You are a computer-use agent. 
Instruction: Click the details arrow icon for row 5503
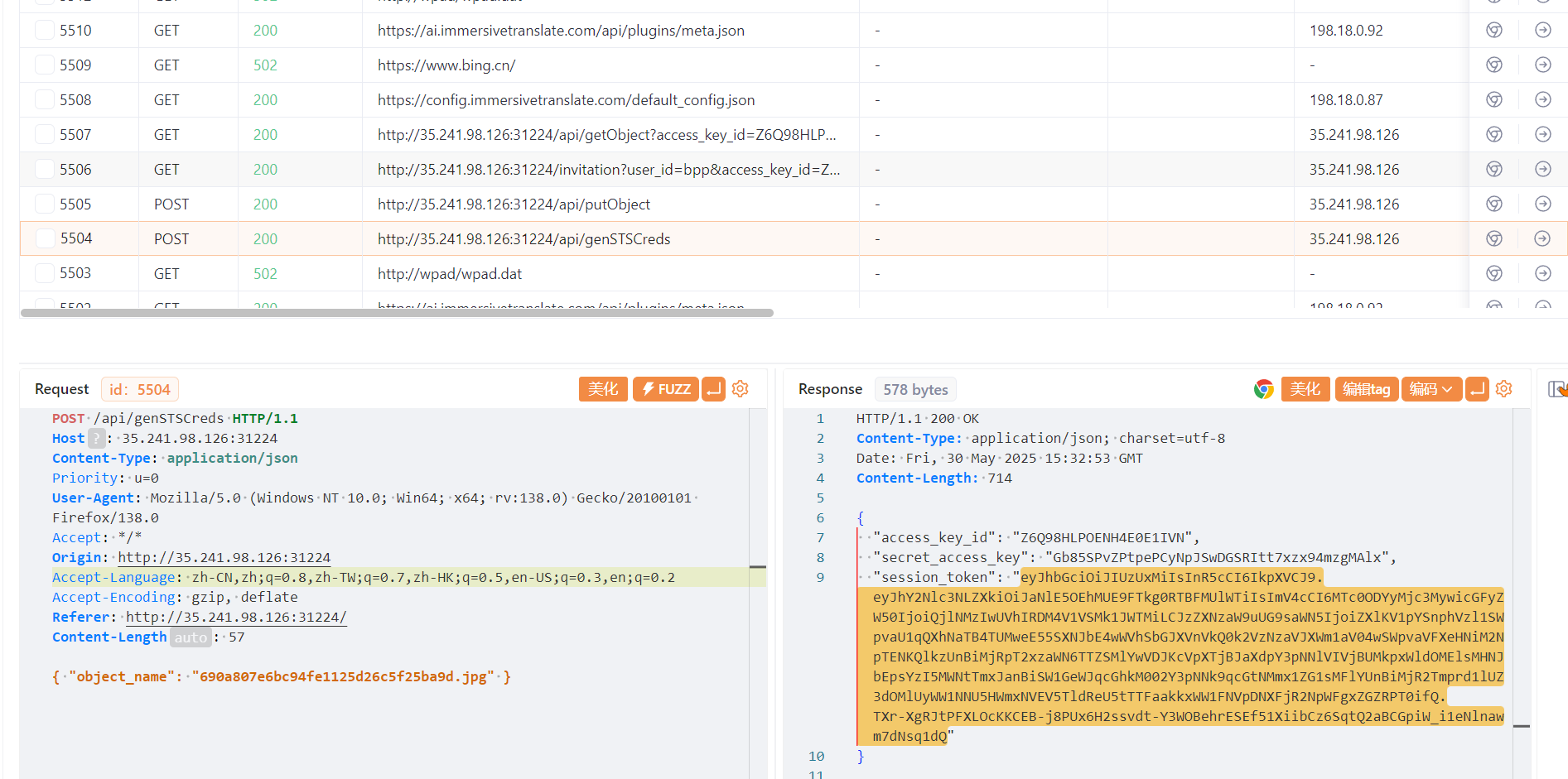coord(1543,273)
